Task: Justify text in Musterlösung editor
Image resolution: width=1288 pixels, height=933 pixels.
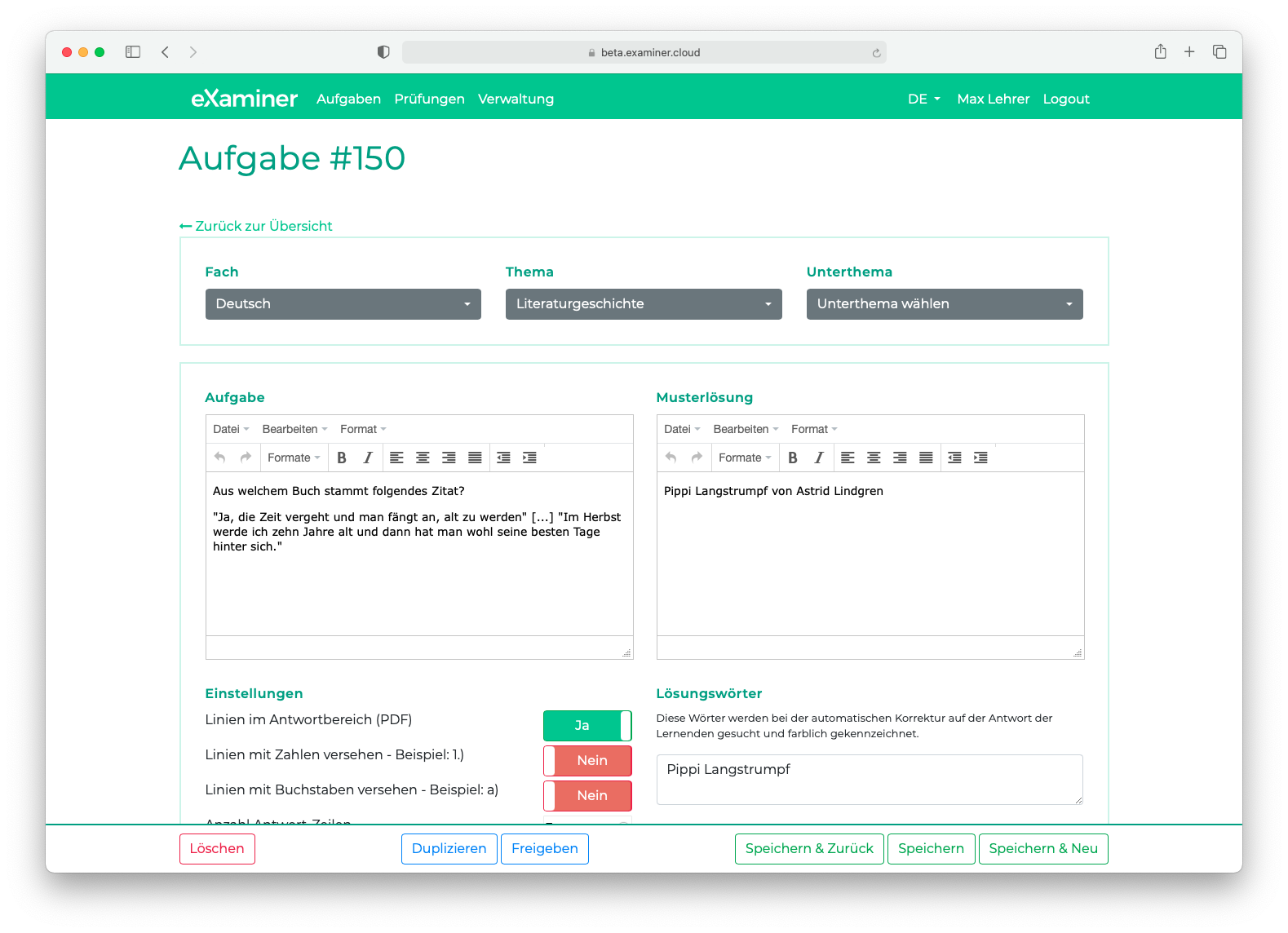Action: pos(926,458)
